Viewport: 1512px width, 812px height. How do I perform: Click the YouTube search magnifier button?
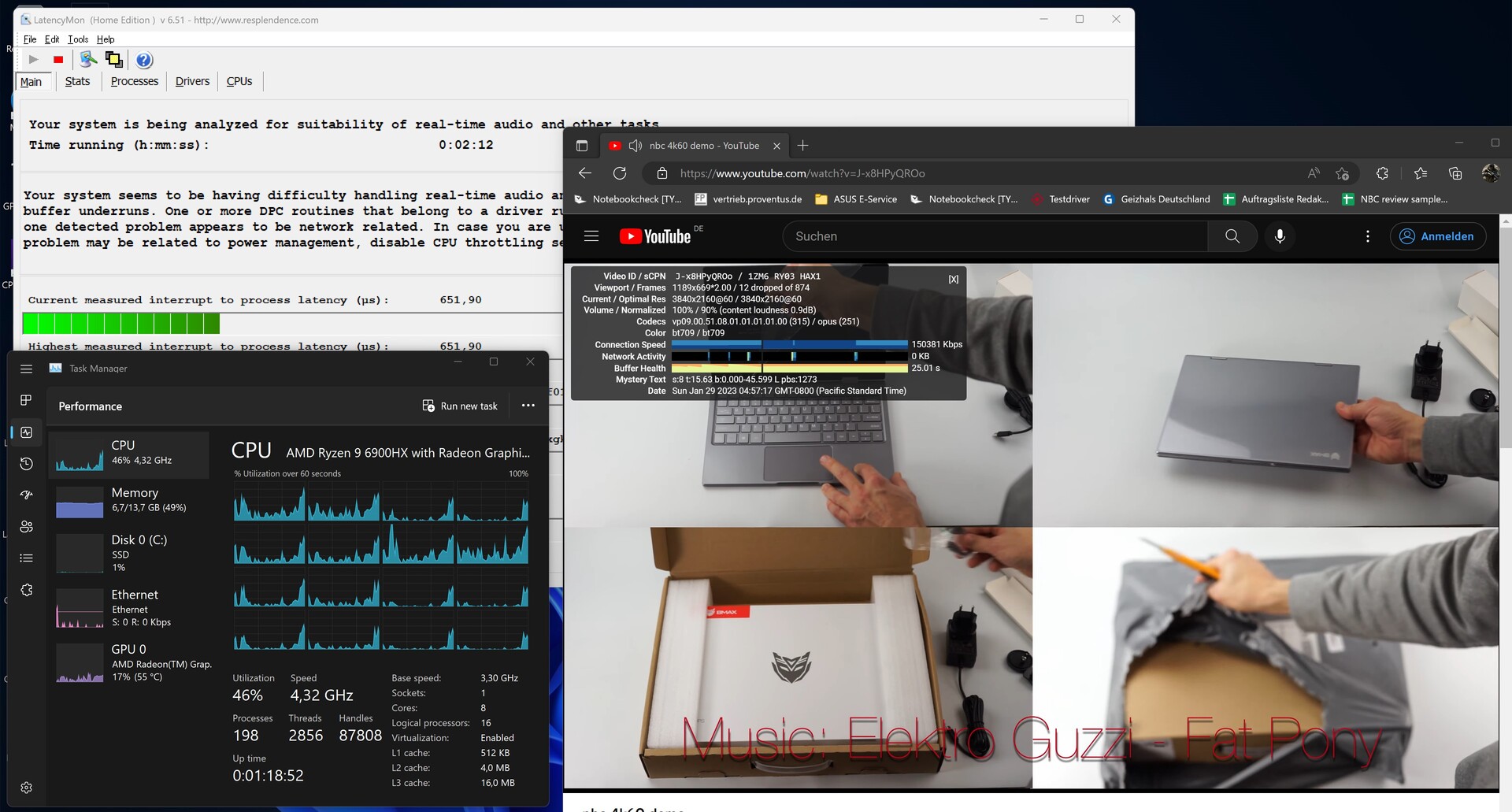(1232, 236)
